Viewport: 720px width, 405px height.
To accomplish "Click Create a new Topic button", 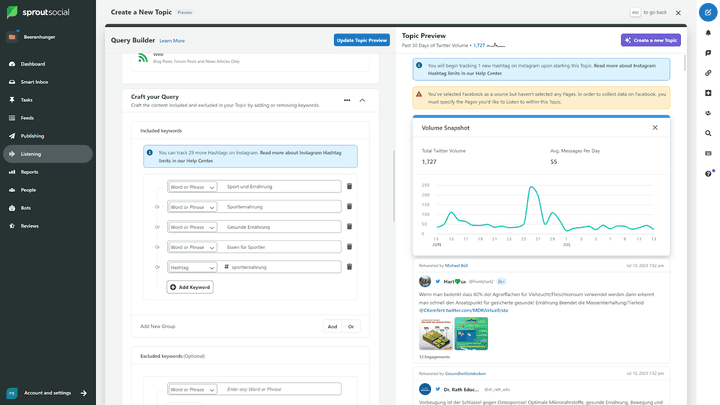I will pyautogui.click(x=650, y=40).
